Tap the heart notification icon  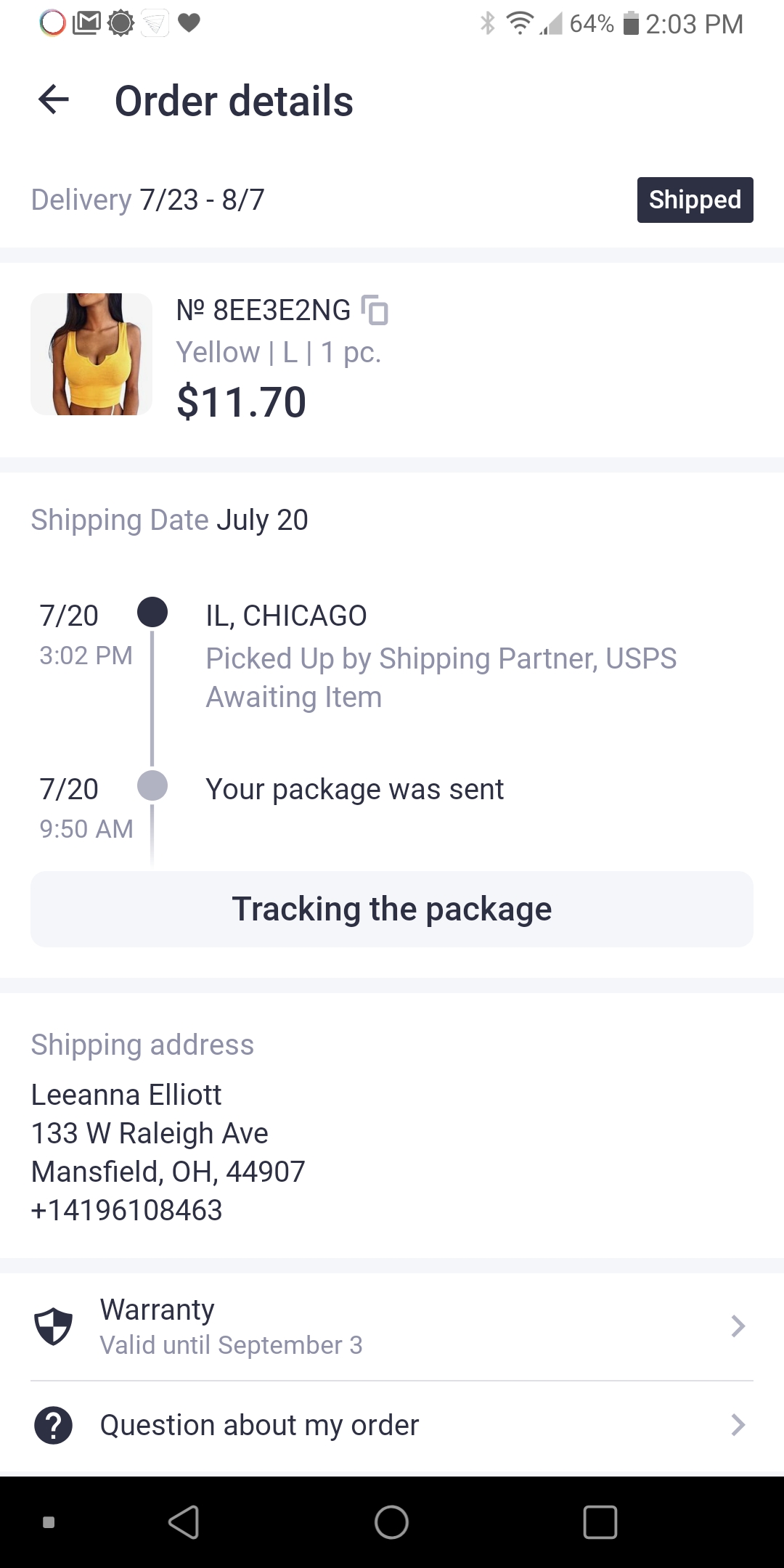tap(189, 23)
